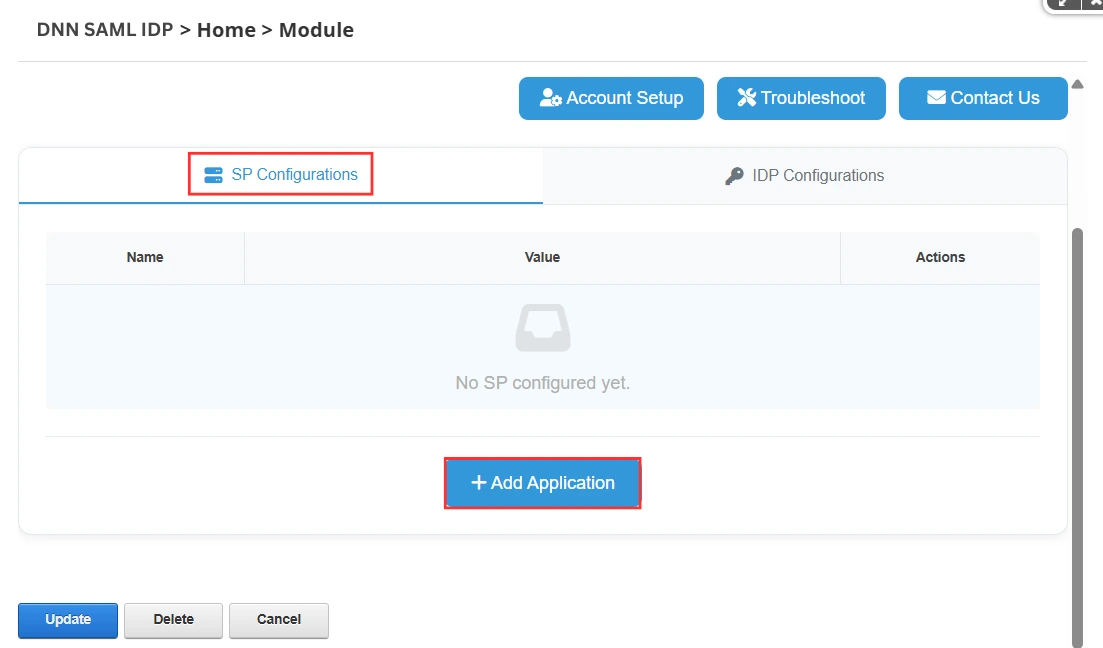Click the module settings icon at top right
The height and width of the screenshot is (648, 1103).
coord(1095,4)
